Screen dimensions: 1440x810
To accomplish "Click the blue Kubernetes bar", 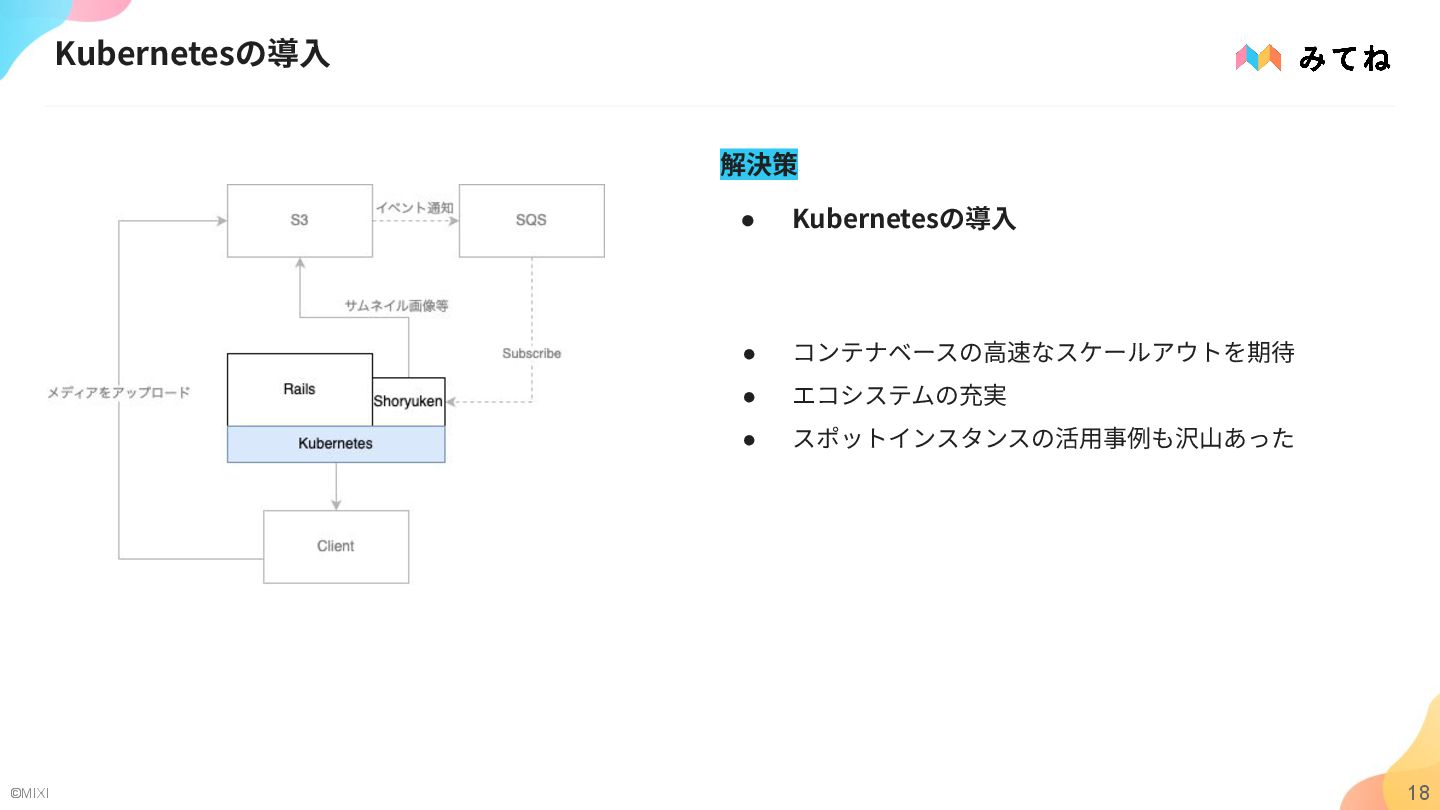I will (x=336, y=444).
